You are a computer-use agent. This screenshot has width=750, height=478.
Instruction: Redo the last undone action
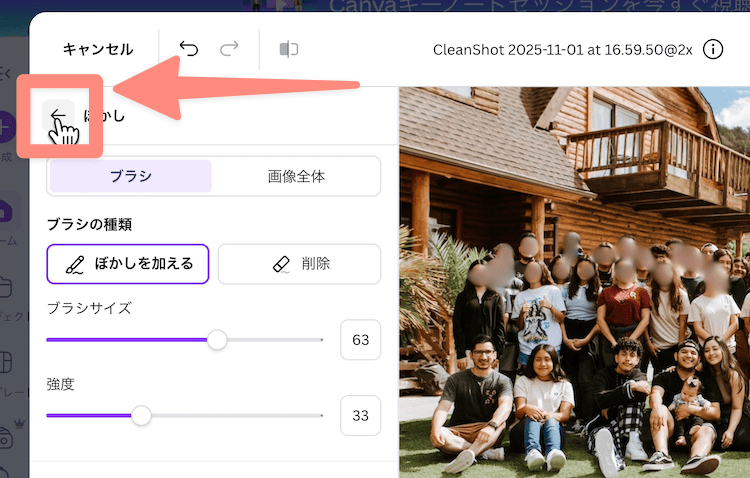click(229, 49)
